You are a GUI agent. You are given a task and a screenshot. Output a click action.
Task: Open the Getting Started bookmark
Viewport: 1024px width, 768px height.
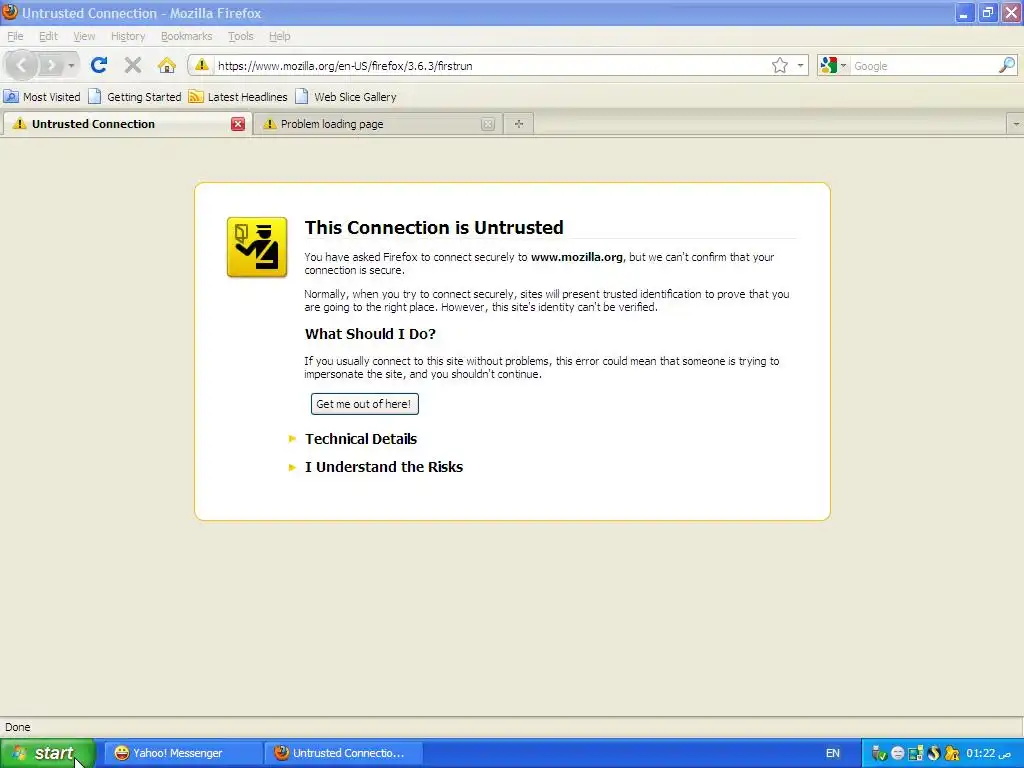[x=135, y=97]
